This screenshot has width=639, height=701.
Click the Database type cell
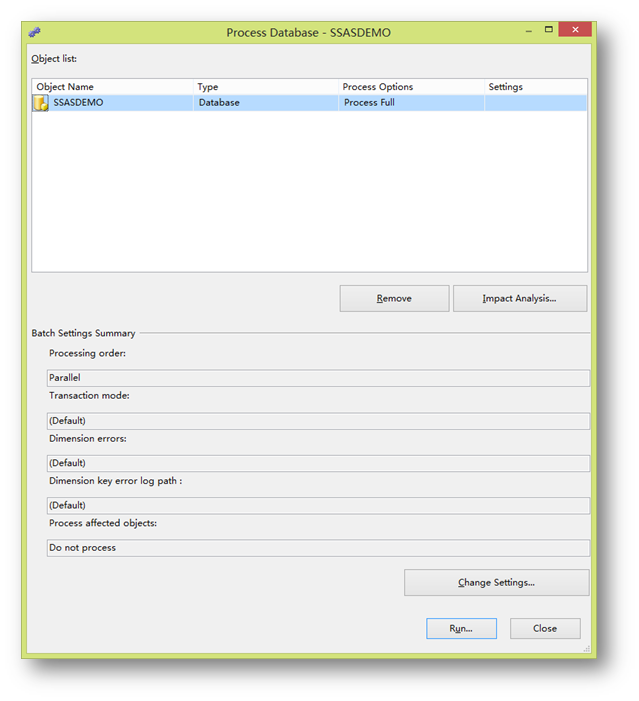click(266, 103)
